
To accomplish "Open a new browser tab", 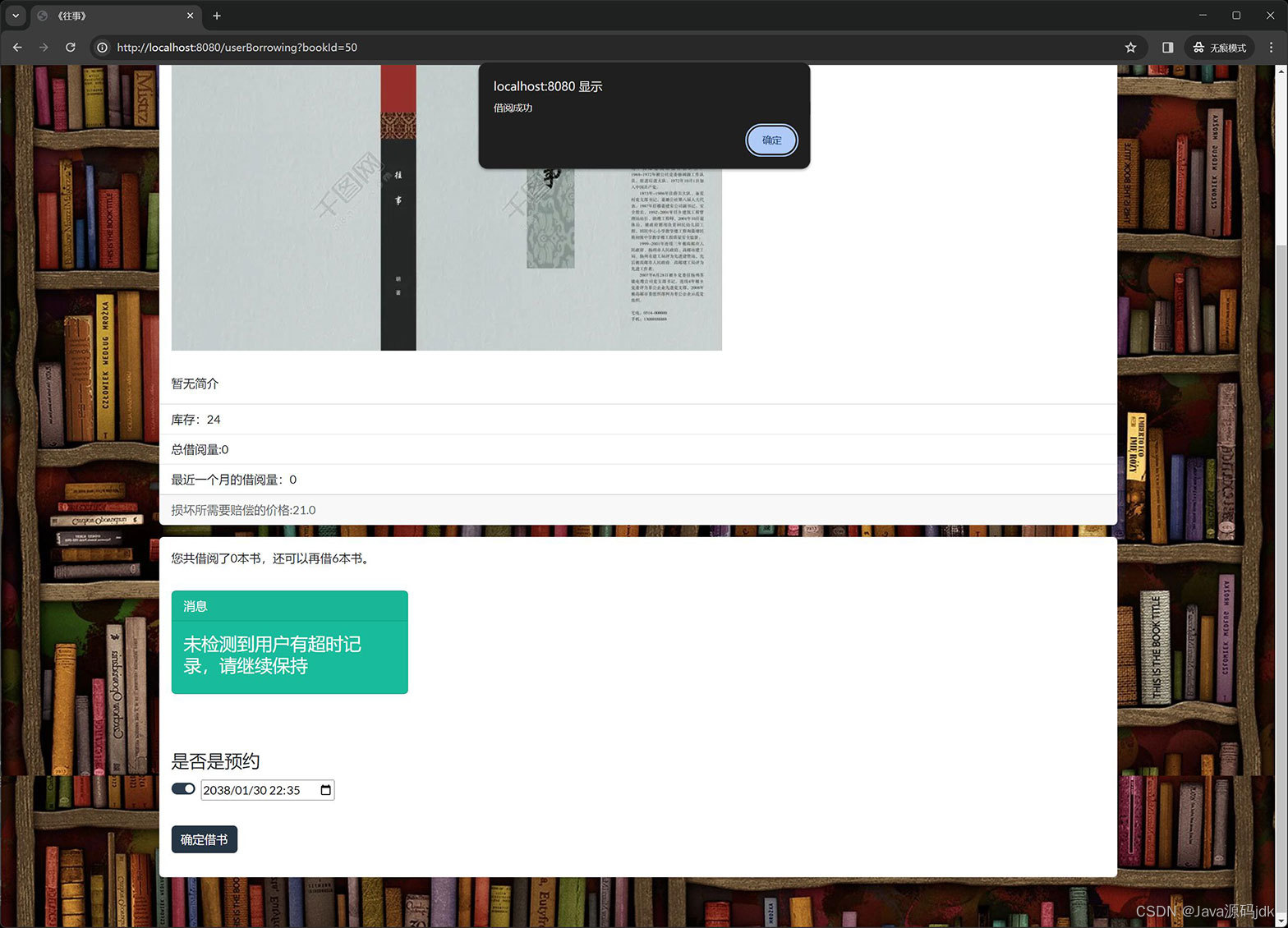I will (x=217, y=16).
